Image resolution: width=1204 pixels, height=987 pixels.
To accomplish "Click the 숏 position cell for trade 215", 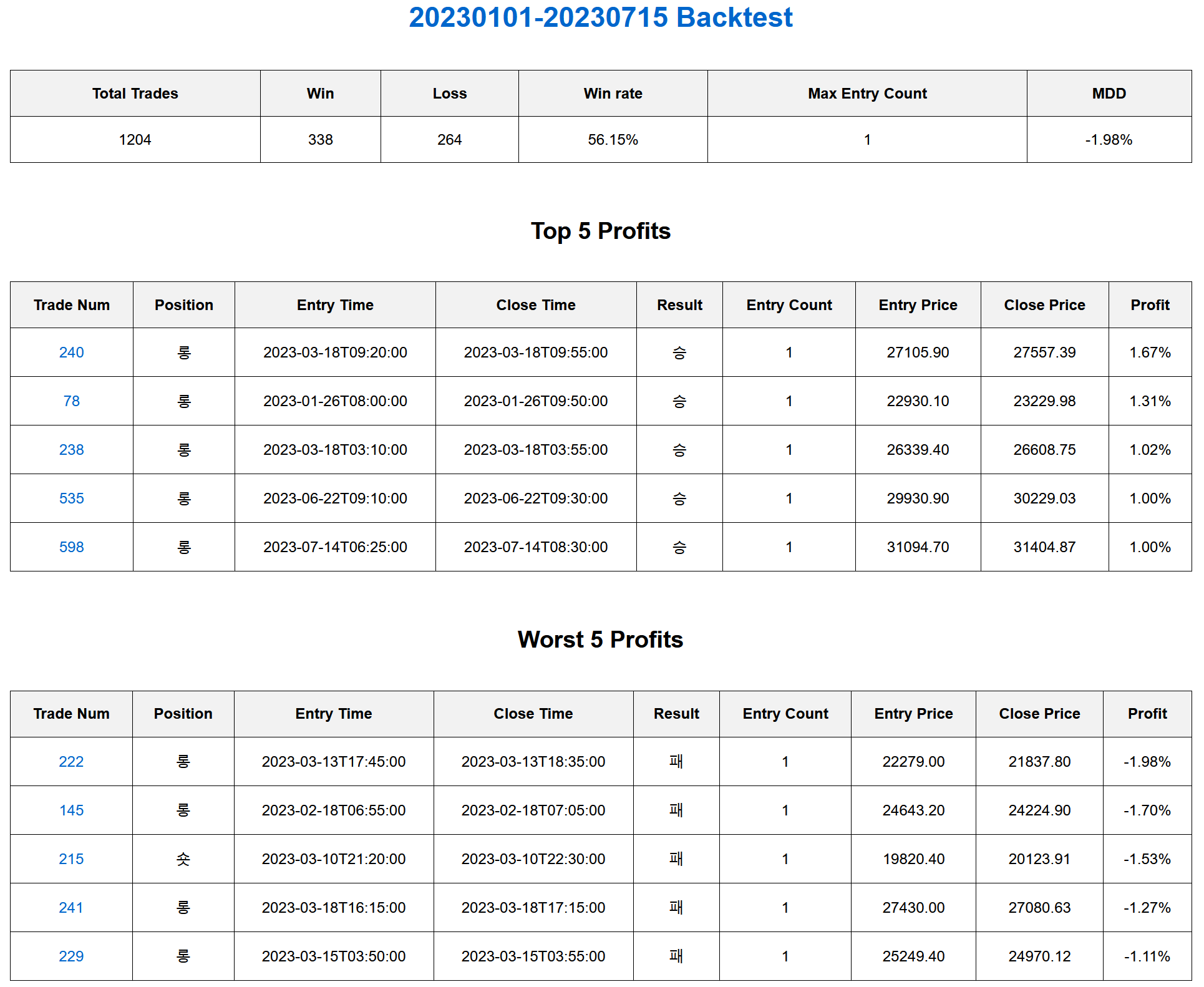I will click(183, 859).
